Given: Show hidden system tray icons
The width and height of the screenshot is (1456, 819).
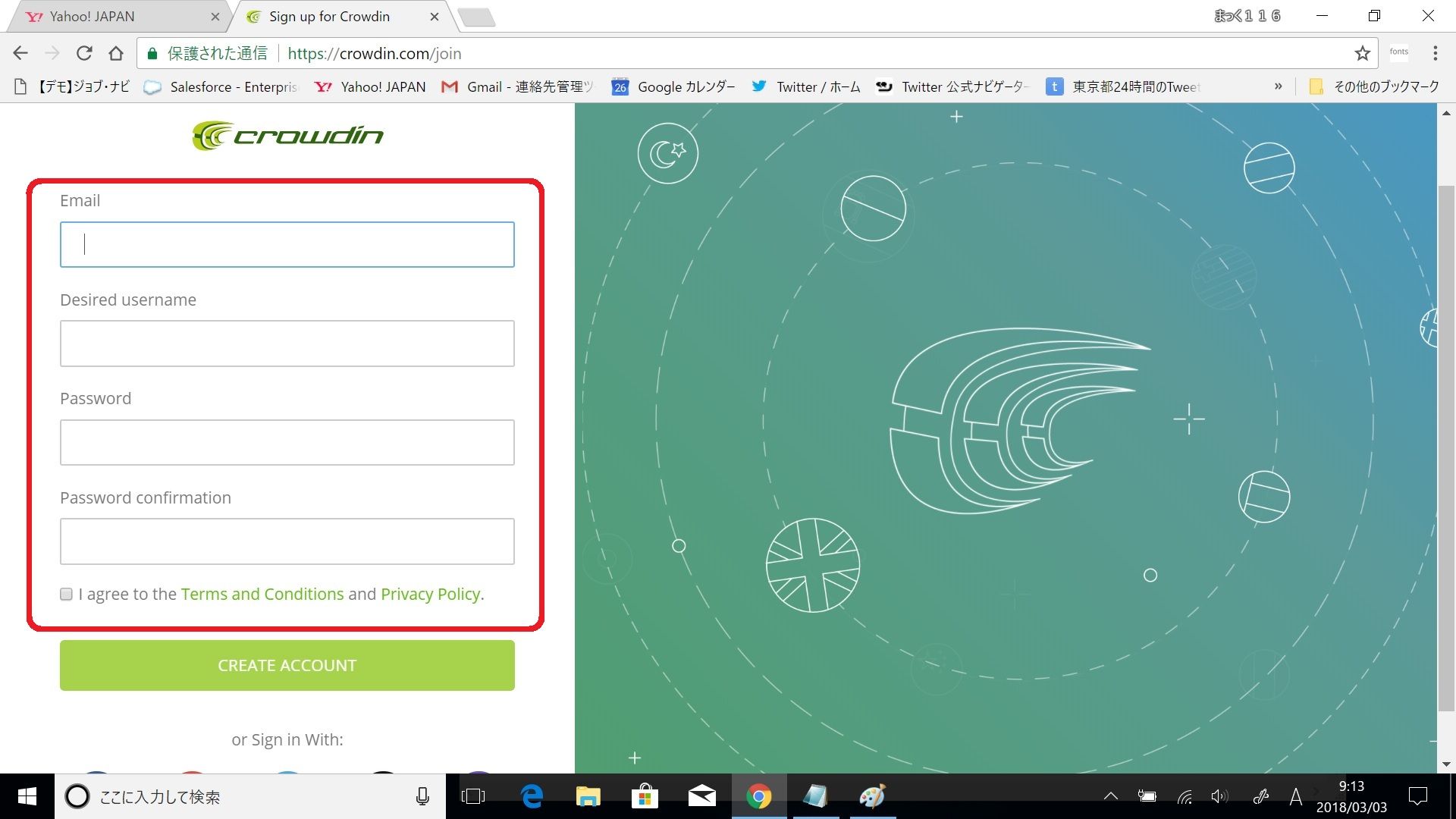Looking at the screenshot, I should click(x=1111, y=796).
